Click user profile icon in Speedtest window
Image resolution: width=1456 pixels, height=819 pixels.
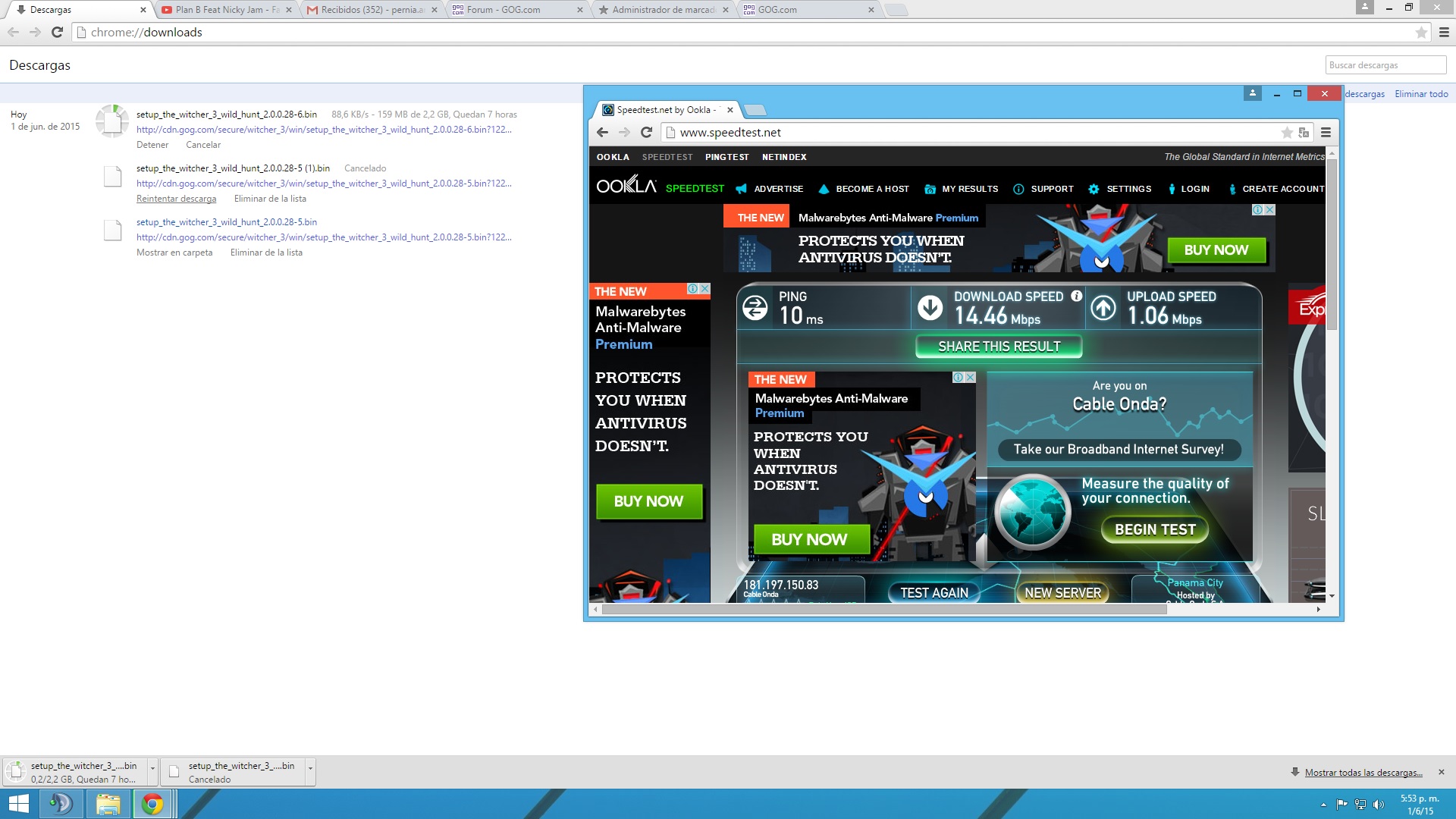1252,93
